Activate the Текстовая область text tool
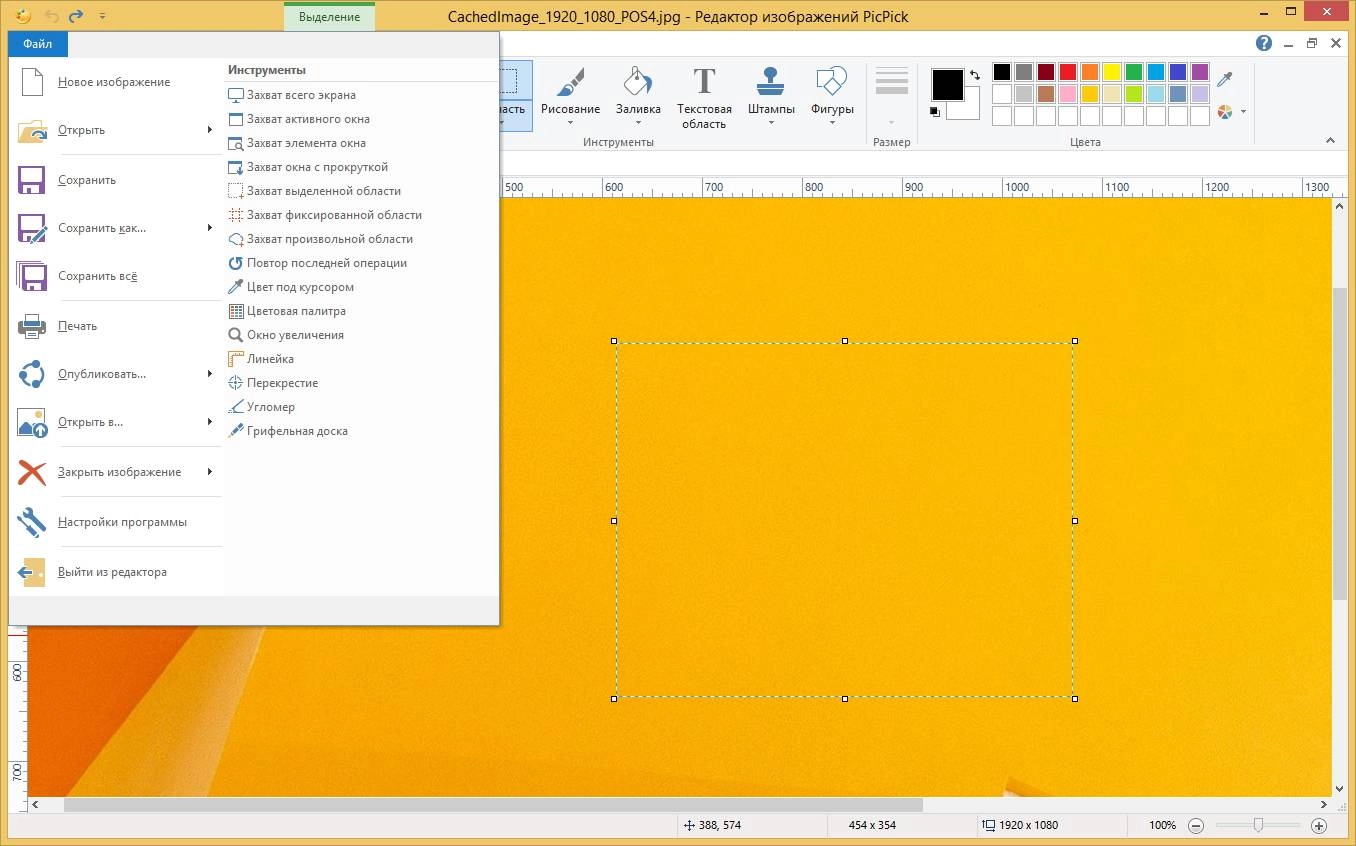1356x846 pixels. click(x=704, y=96)
